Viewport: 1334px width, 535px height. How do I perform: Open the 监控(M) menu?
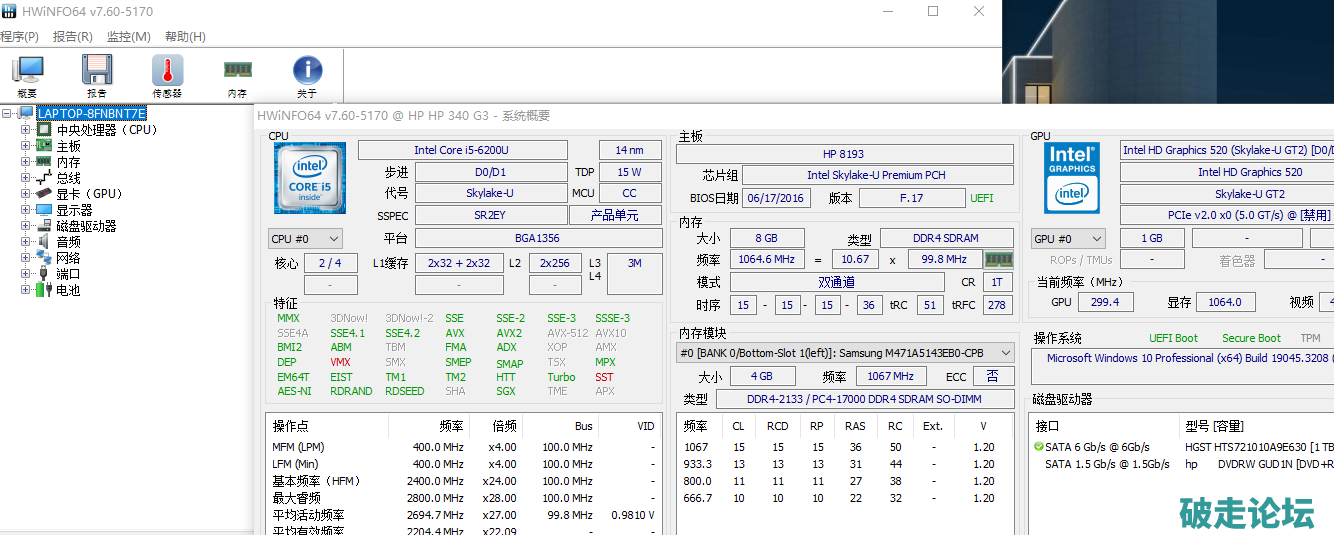pos(128,37)
